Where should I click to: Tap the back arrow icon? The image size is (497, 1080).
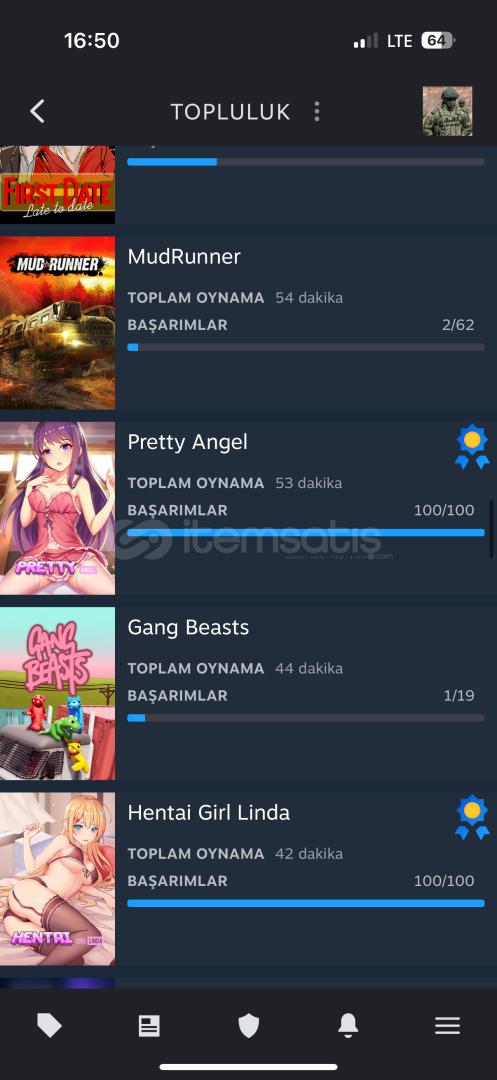(x=37, y=111)
